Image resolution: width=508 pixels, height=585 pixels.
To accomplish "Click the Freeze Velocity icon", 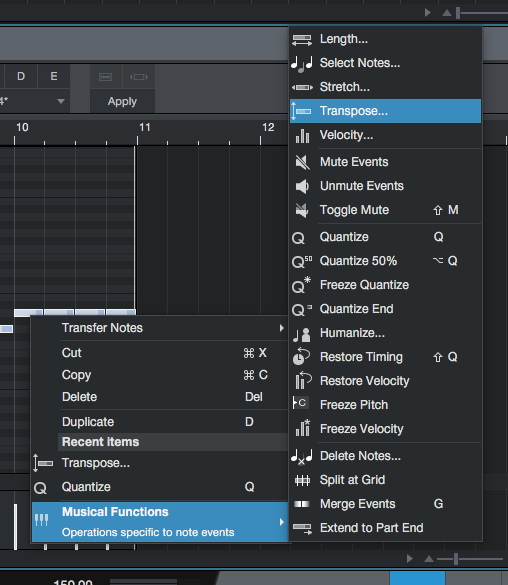I will 302,428.
